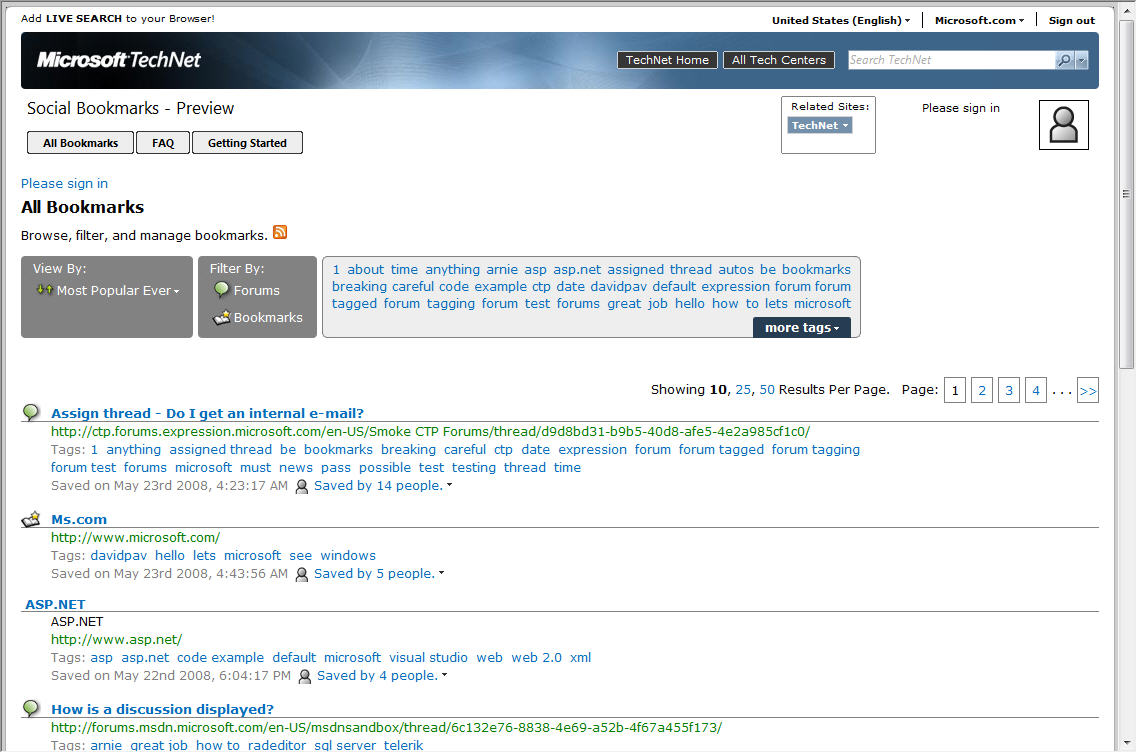Expand Saved by 5 people list
The width and height of the screenshot is (1137, 753).
point(442,573)
